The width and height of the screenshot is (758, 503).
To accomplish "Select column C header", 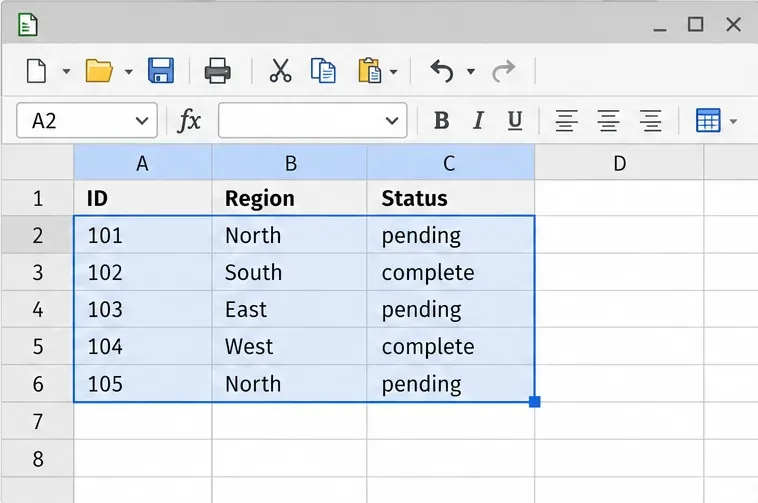I will coord(451,163).
